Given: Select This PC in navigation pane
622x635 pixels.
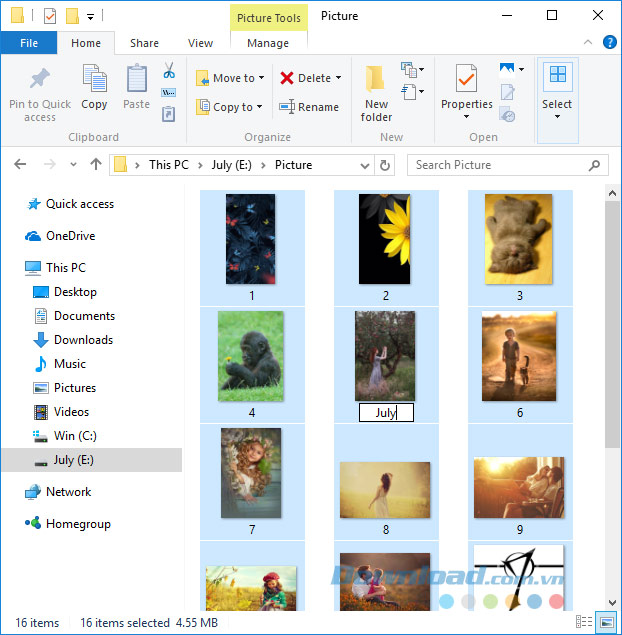Looking at the screenshot, I should tap(56, 268).
